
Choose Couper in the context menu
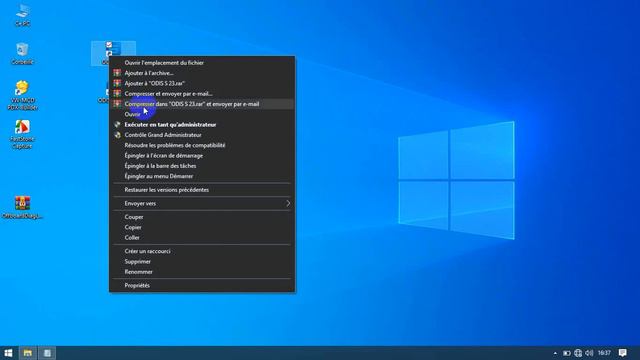coord(202,217)
